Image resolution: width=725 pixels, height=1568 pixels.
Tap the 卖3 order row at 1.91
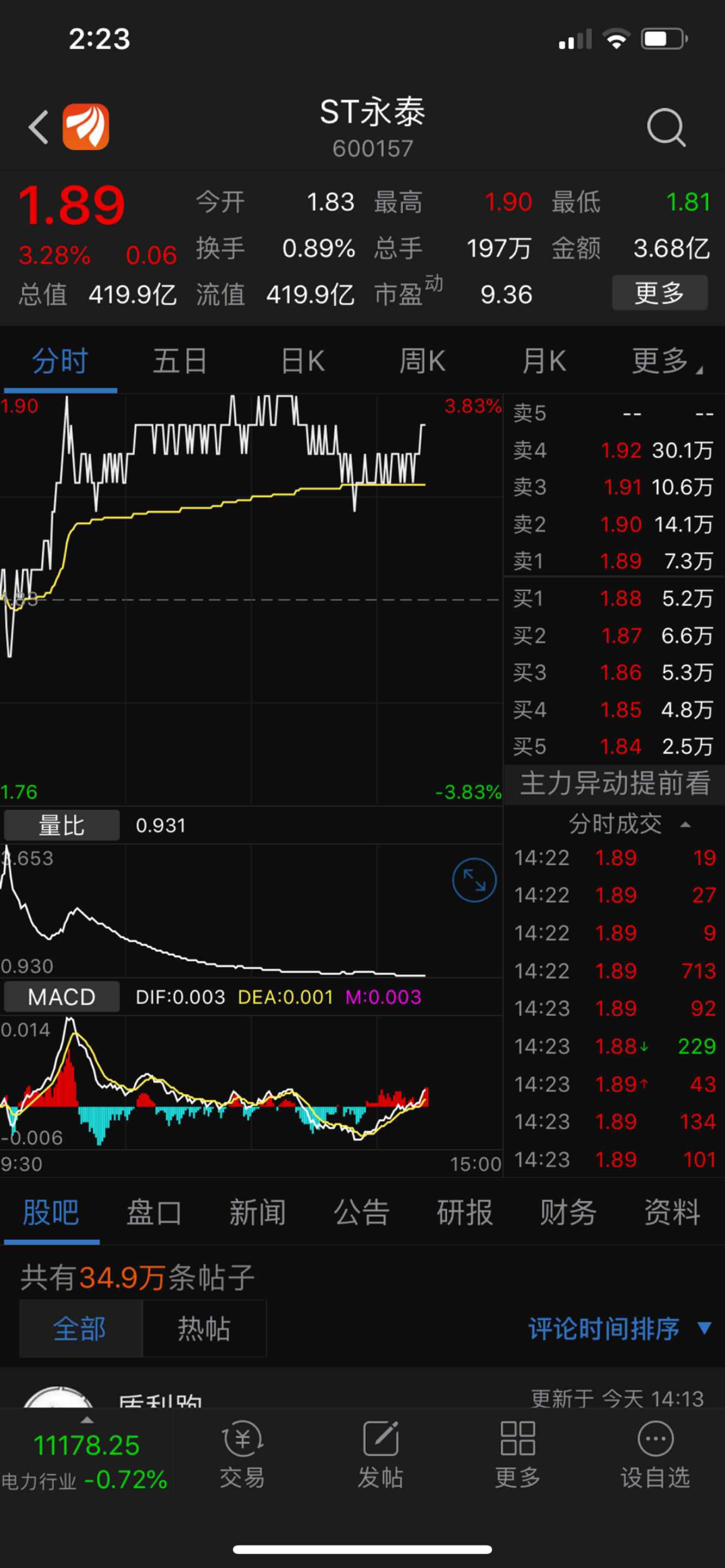(x=613, y=487)
